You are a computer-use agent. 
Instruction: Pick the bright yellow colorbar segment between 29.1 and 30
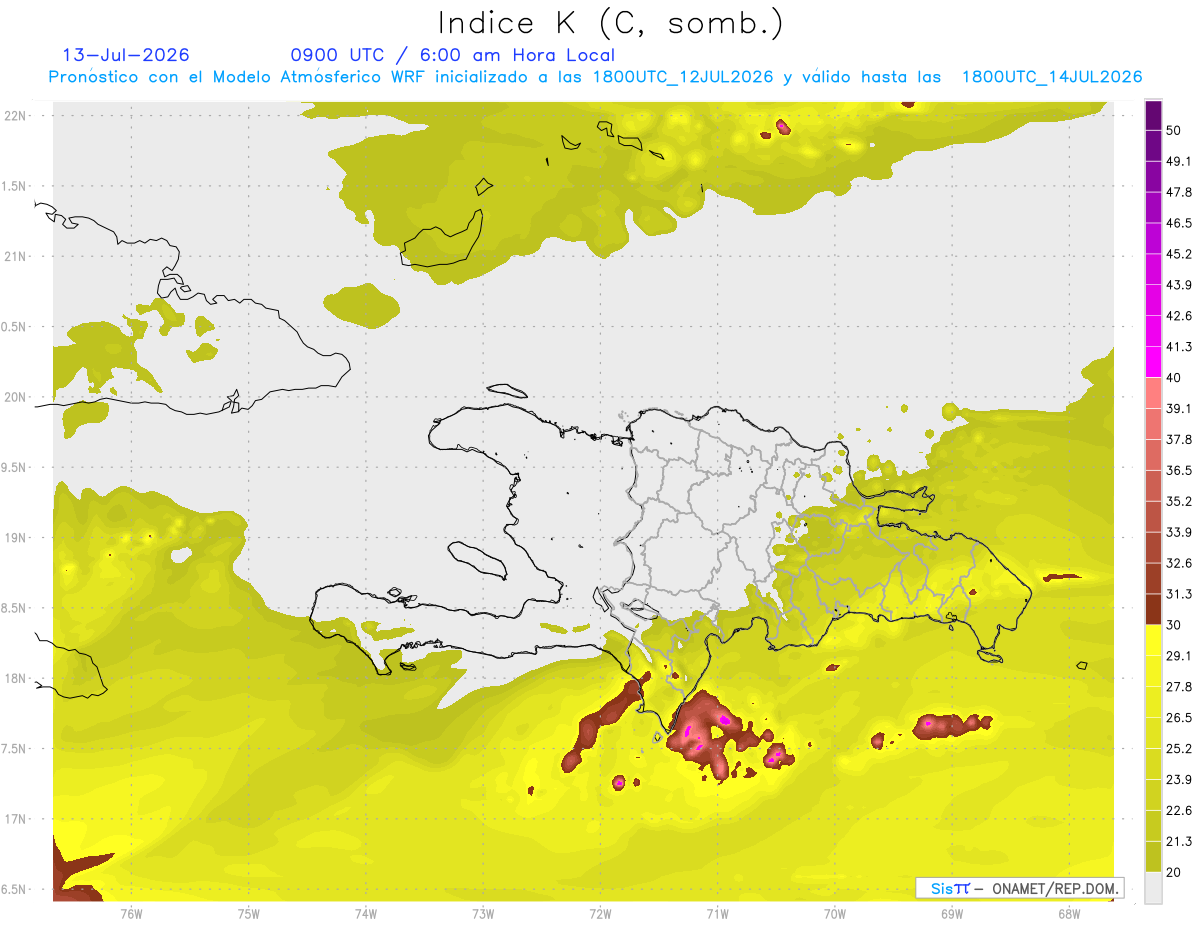[x=1153, y=640]
